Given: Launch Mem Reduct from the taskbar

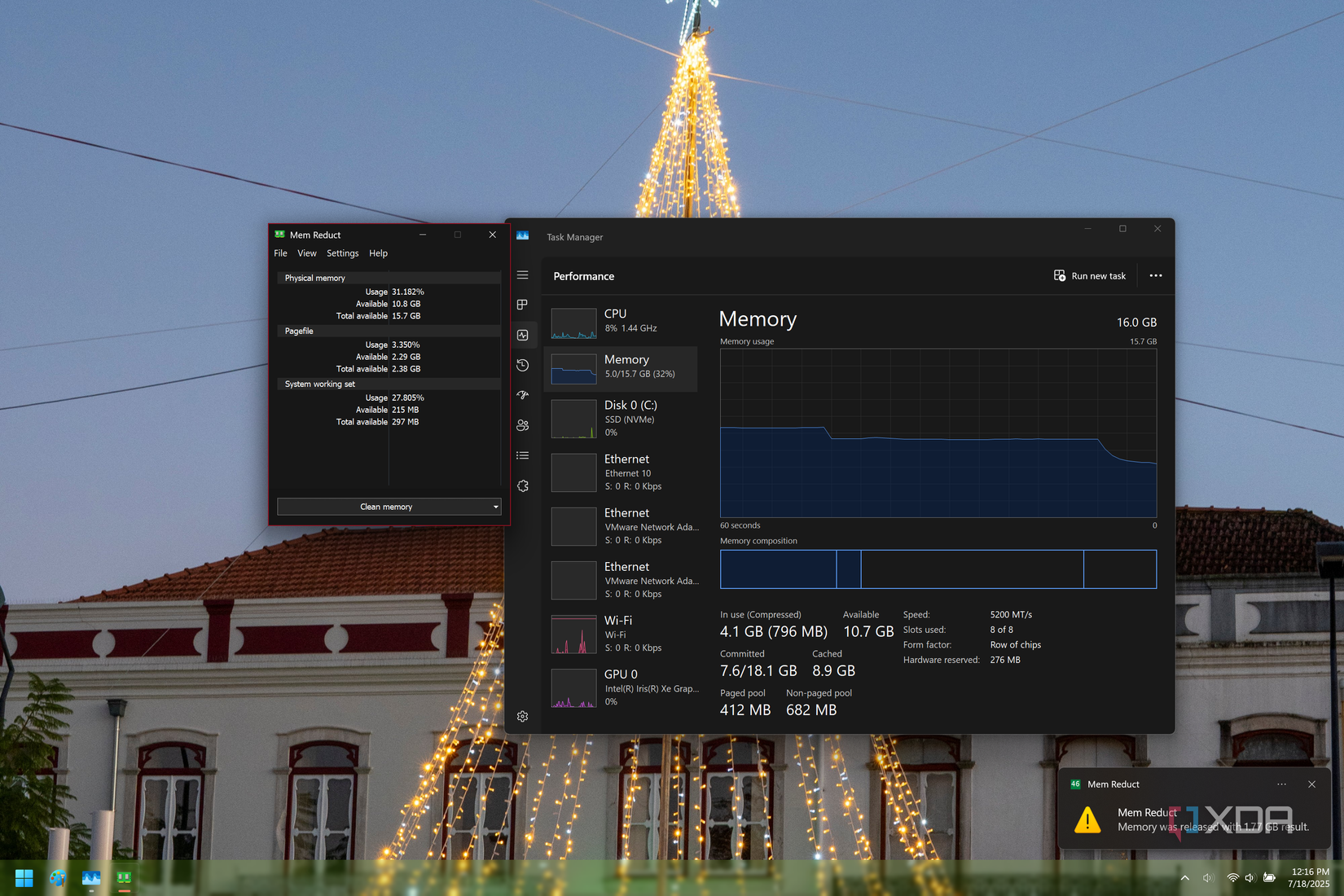Looking at the screenshot, I should (x=122, y=878).
